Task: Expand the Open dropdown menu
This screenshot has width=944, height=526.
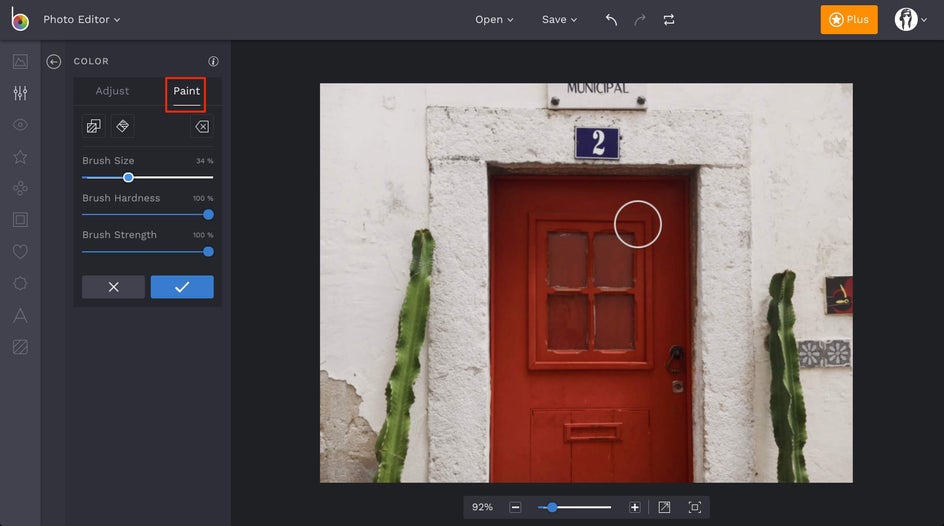Action: [x=494, y=20]
